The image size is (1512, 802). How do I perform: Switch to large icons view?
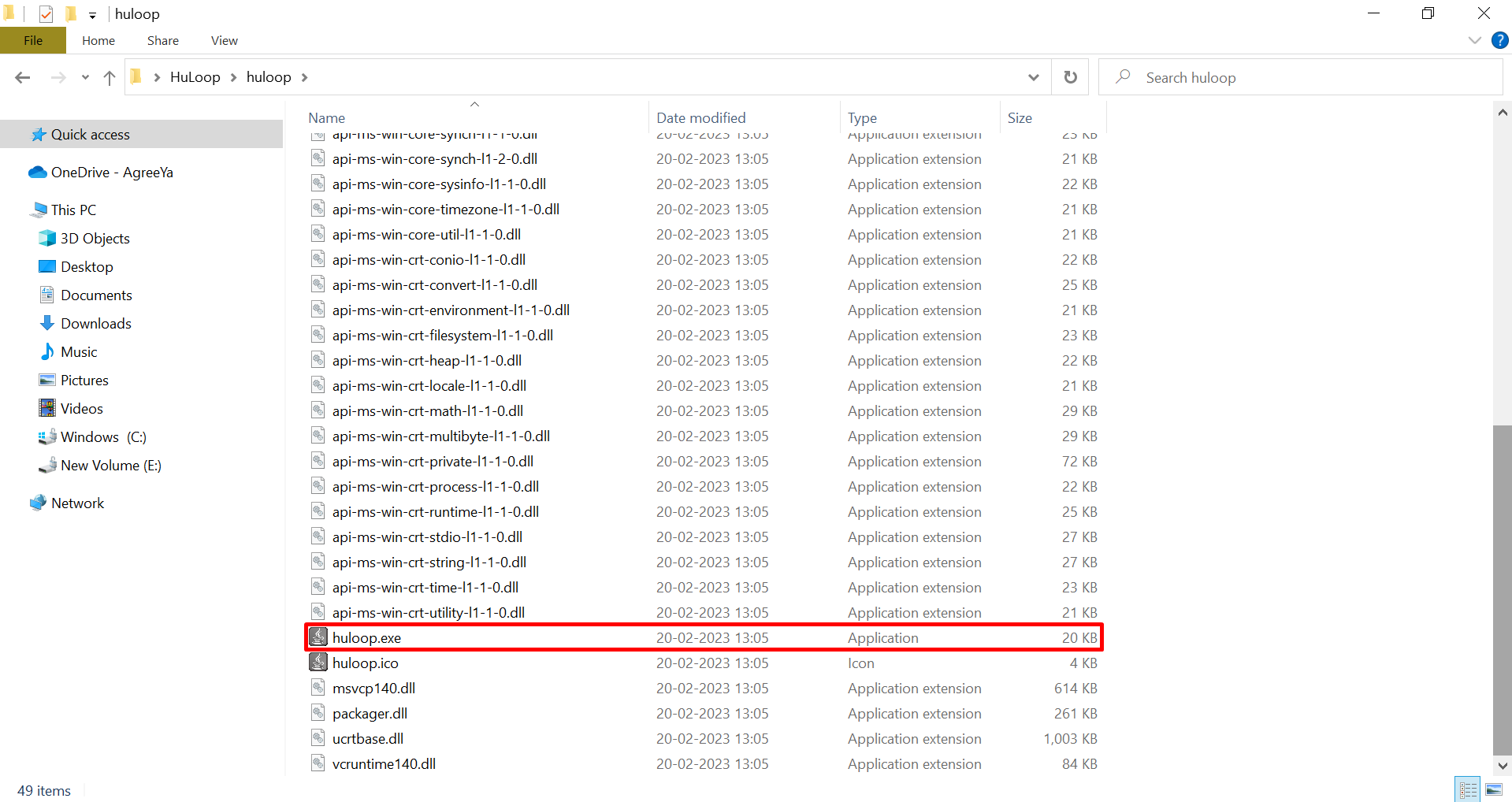1493,789
